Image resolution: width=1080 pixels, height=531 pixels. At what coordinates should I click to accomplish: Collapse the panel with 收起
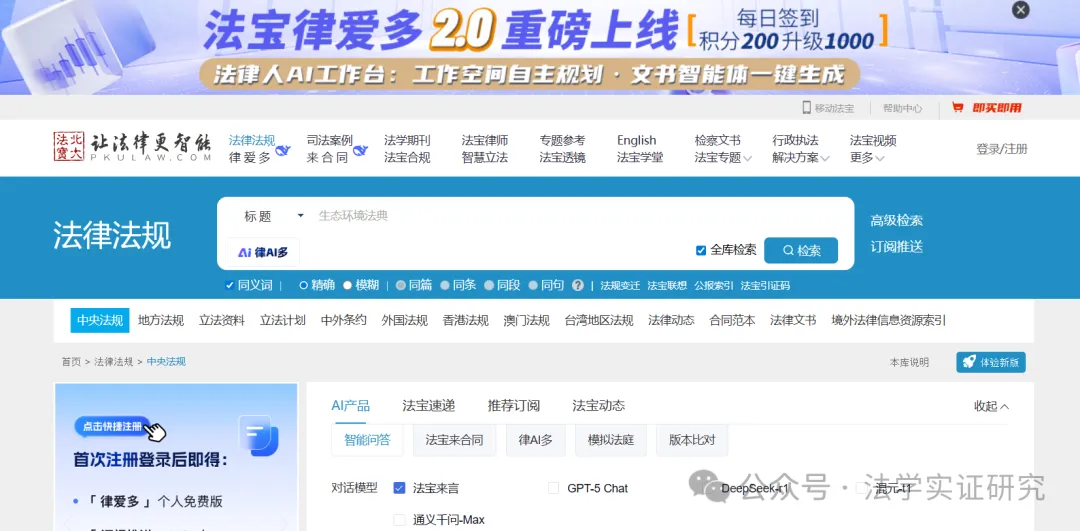pos(991,406)
